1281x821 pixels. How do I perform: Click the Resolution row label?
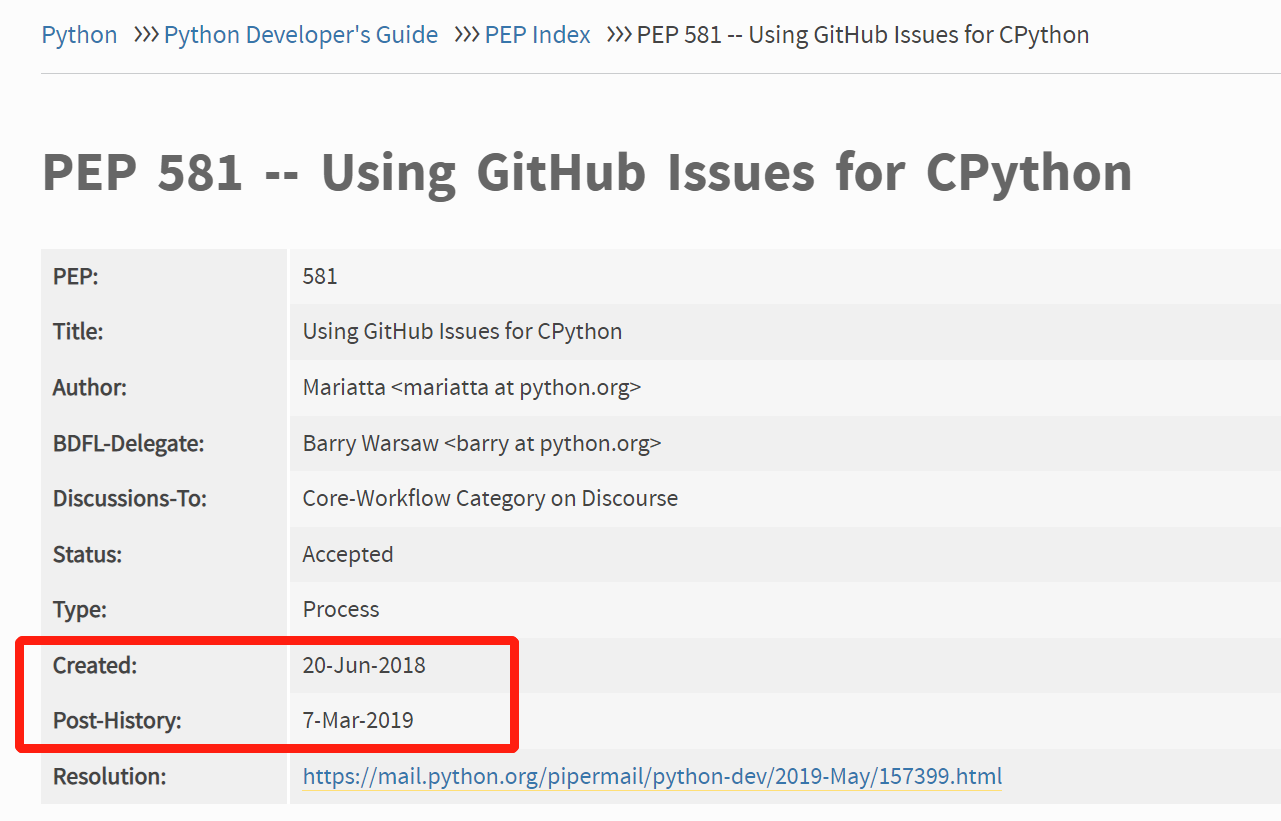109,776
